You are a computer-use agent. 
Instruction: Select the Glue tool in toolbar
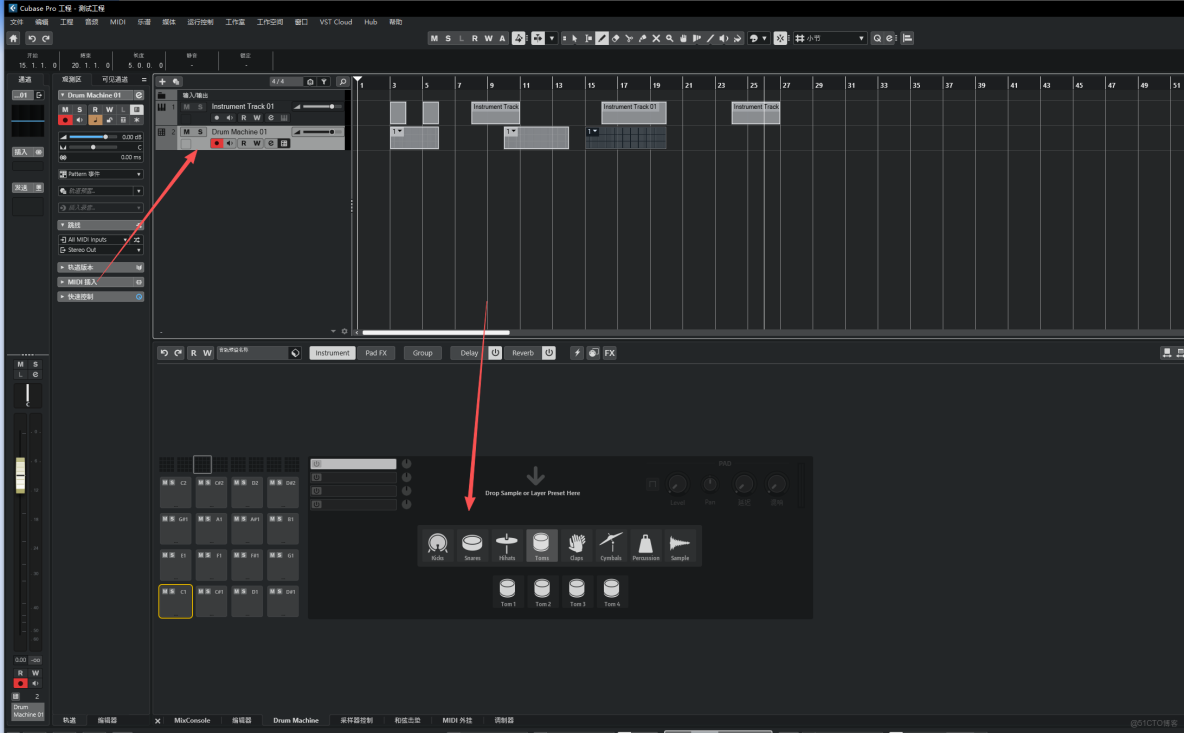(x=643, y=38)
